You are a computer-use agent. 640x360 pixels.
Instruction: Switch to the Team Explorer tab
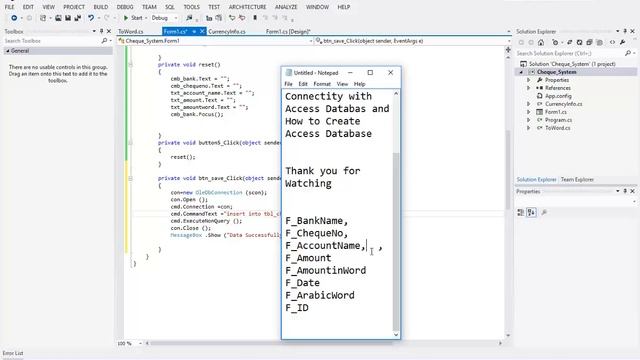(577, 180)
